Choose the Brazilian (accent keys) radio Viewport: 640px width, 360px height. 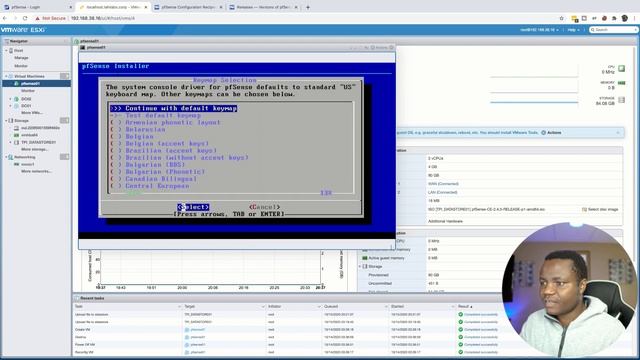[116, 151]
